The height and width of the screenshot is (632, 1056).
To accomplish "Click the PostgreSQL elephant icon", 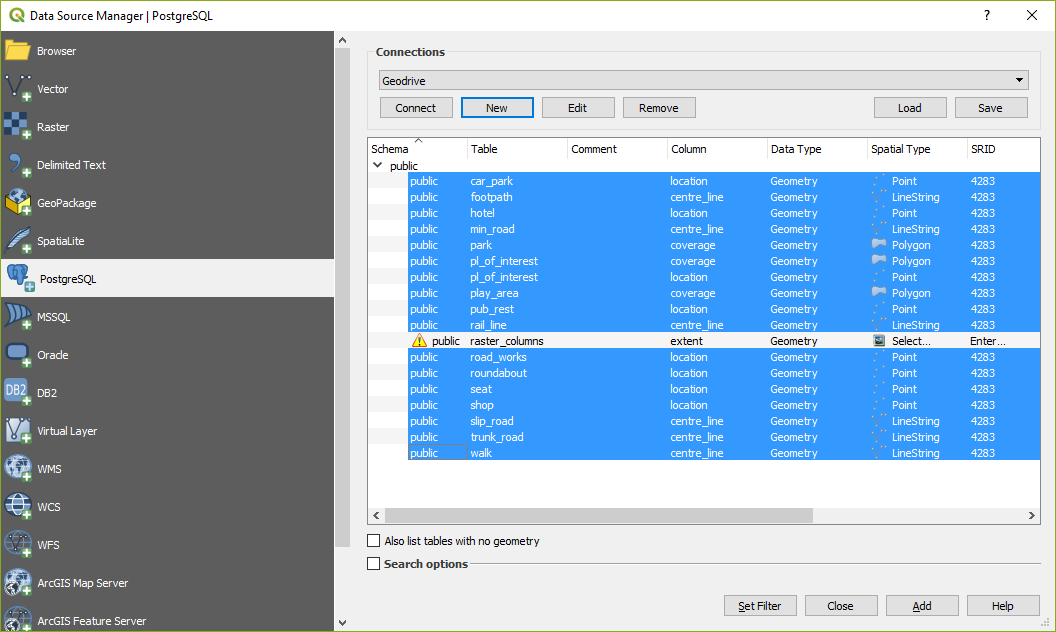I will click(x=20, y=278).
